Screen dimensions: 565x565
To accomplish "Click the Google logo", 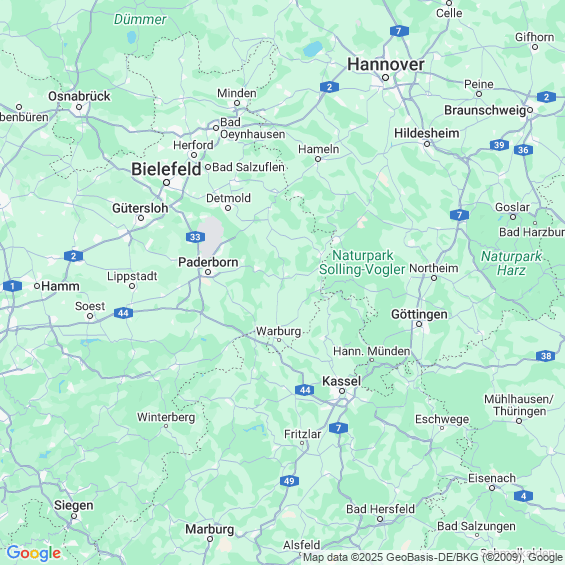I will point(34,553).
